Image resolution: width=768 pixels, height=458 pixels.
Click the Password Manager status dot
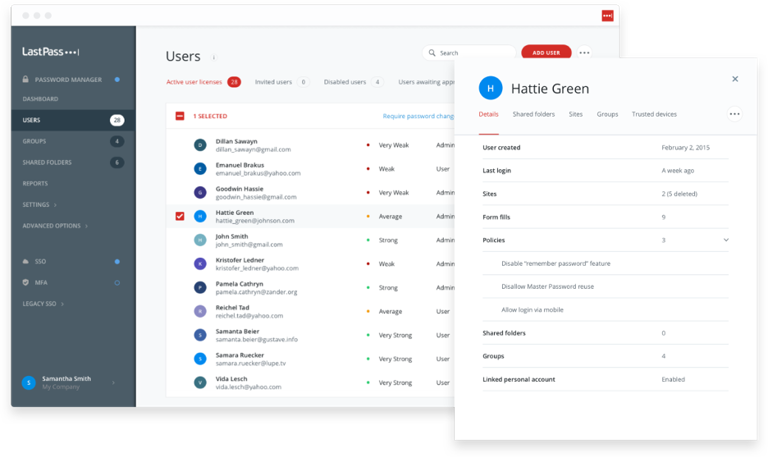(x=117, y=79)
